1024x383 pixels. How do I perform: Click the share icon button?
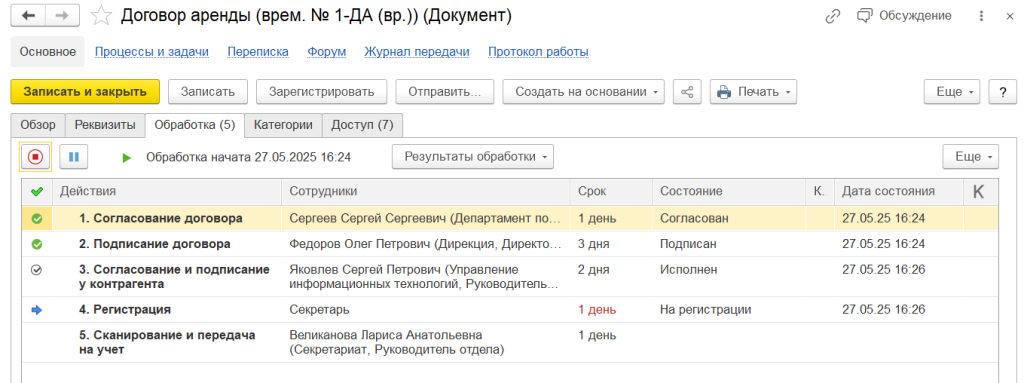[687, 92]
